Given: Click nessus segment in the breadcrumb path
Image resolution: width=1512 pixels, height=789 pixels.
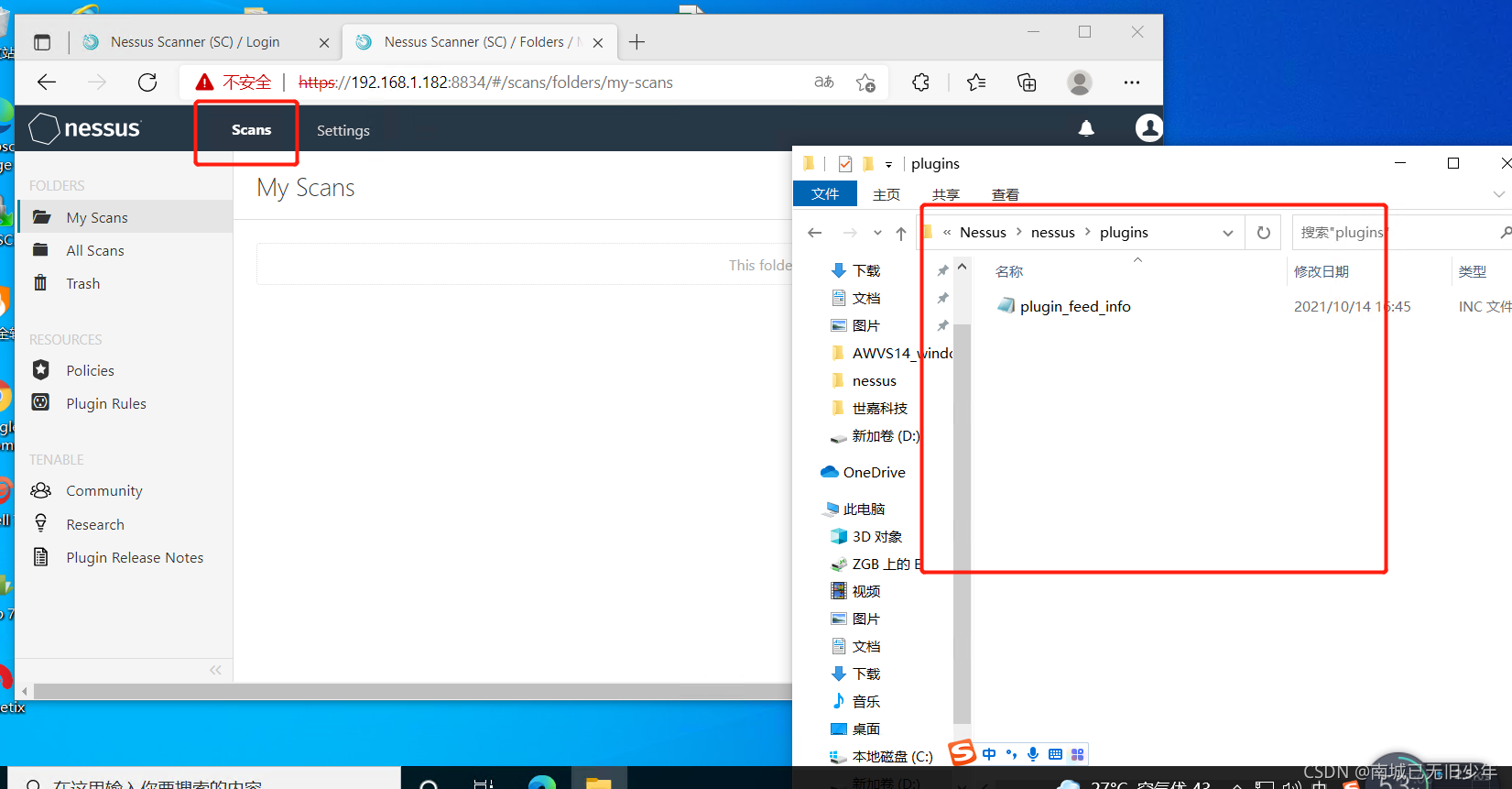Looking at the screenshot, I should [x=1053, y=233].
